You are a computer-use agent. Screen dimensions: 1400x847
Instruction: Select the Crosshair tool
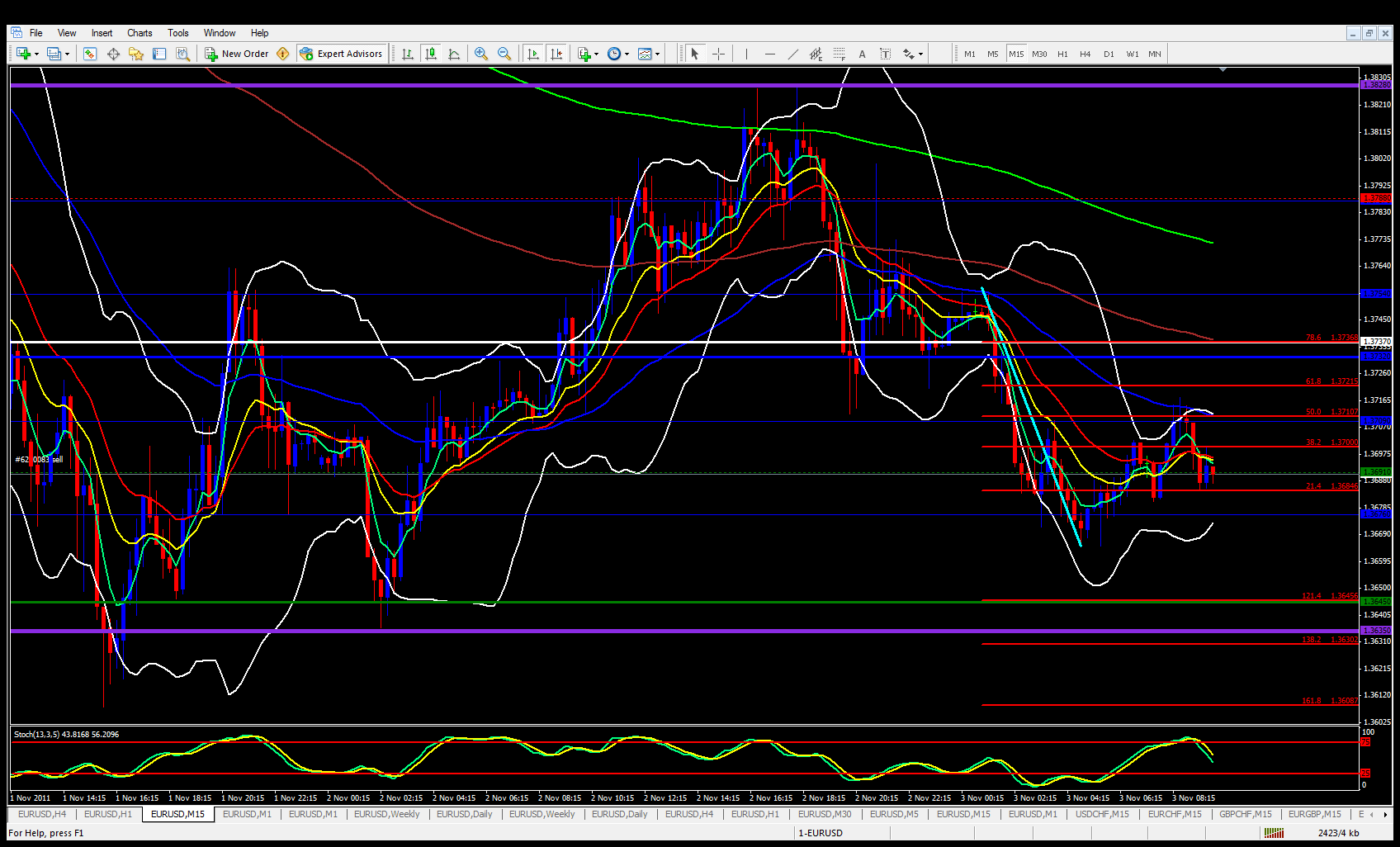(x=719, y=54)
